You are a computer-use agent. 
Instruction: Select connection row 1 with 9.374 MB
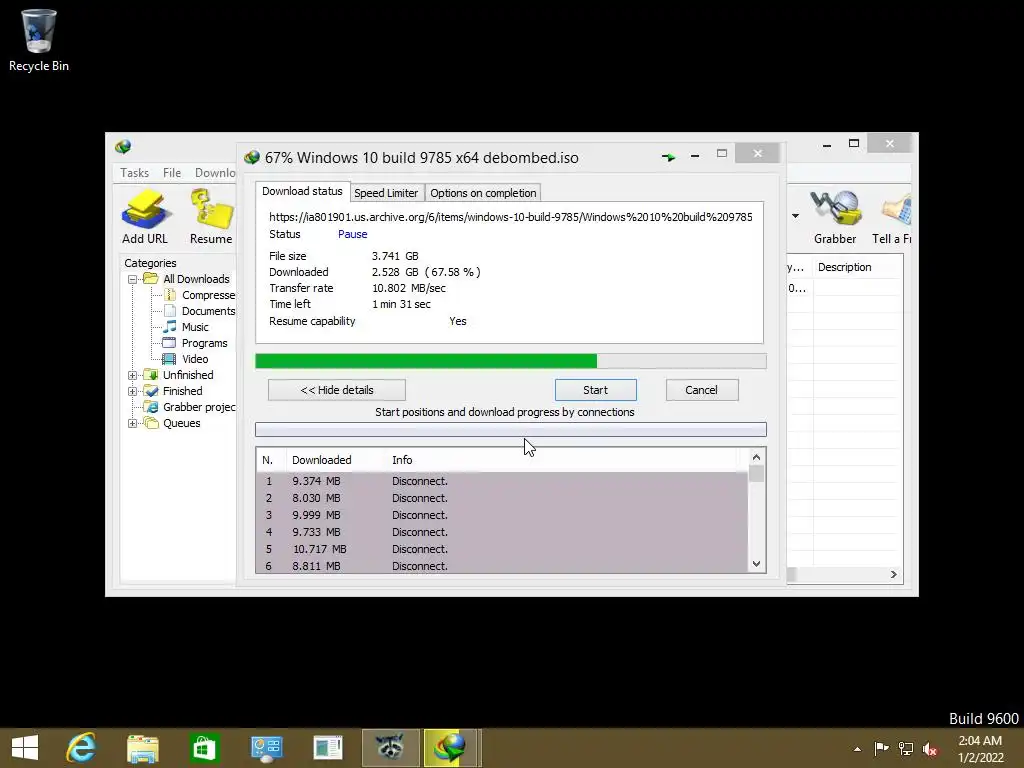(502, 481)
